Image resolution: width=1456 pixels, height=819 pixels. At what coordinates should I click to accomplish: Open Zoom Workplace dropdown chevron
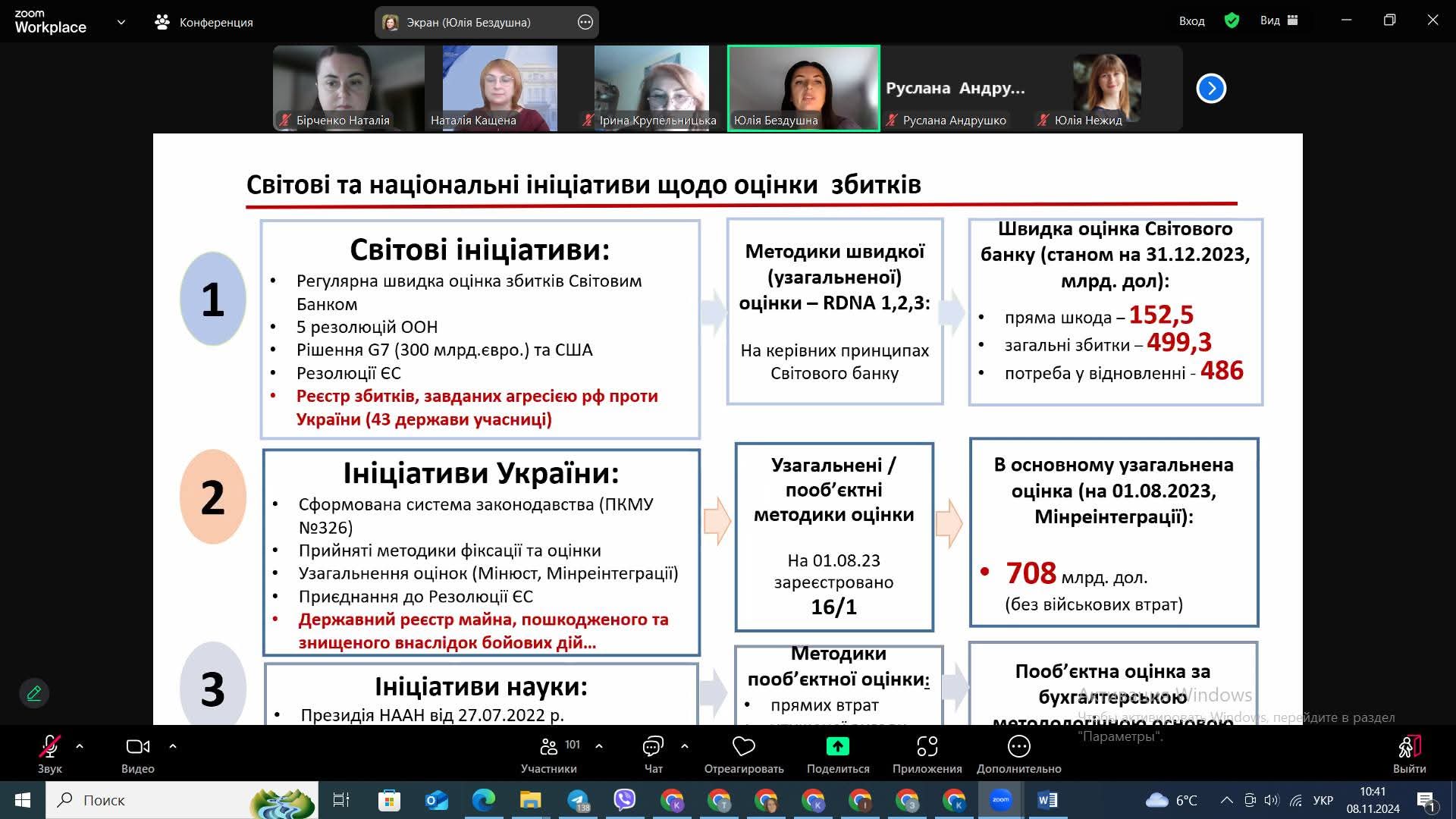(121, 22)
